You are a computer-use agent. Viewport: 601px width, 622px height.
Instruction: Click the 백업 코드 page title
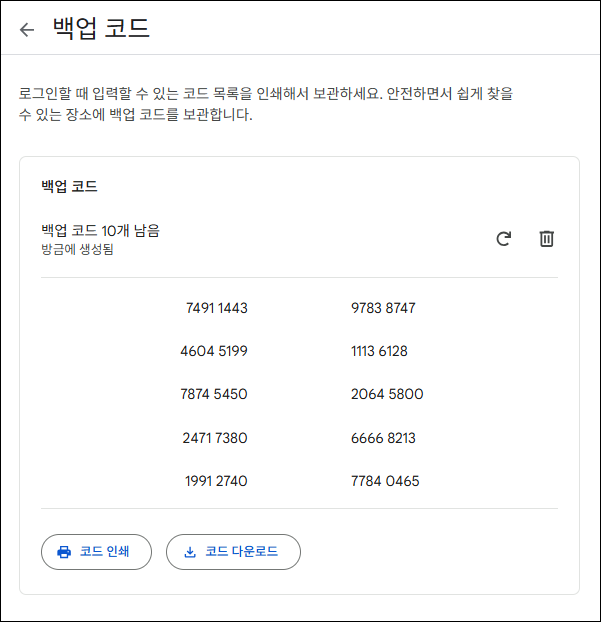(101, 29)
